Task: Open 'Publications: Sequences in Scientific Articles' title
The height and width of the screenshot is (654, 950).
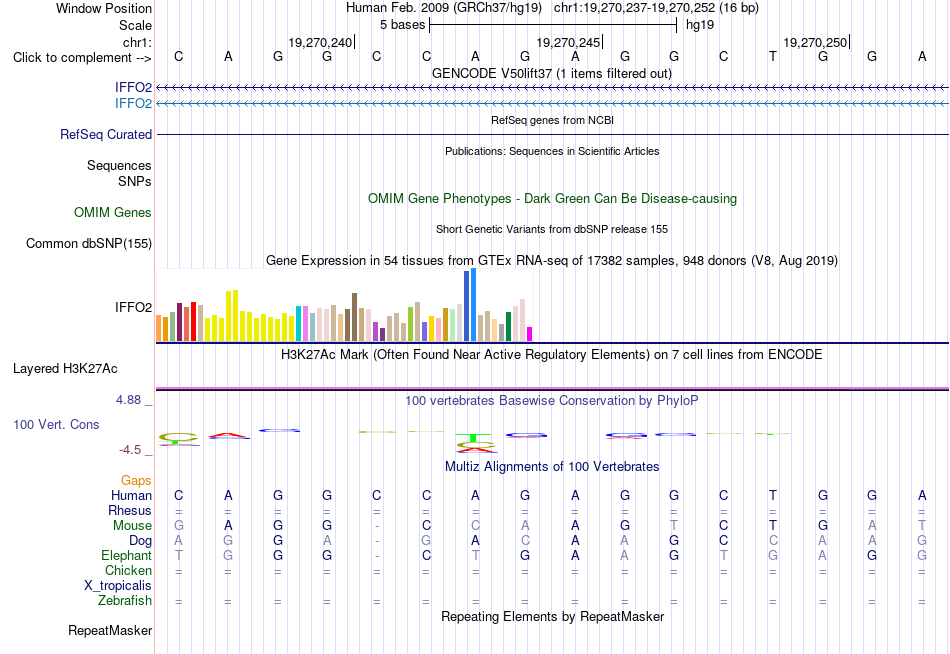Action: pos(552,151)
